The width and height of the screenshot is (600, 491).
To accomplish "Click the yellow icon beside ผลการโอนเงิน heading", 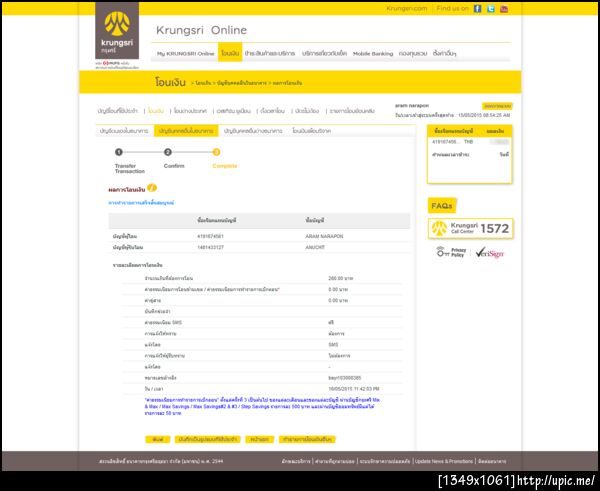I will [x=152, y=188].
